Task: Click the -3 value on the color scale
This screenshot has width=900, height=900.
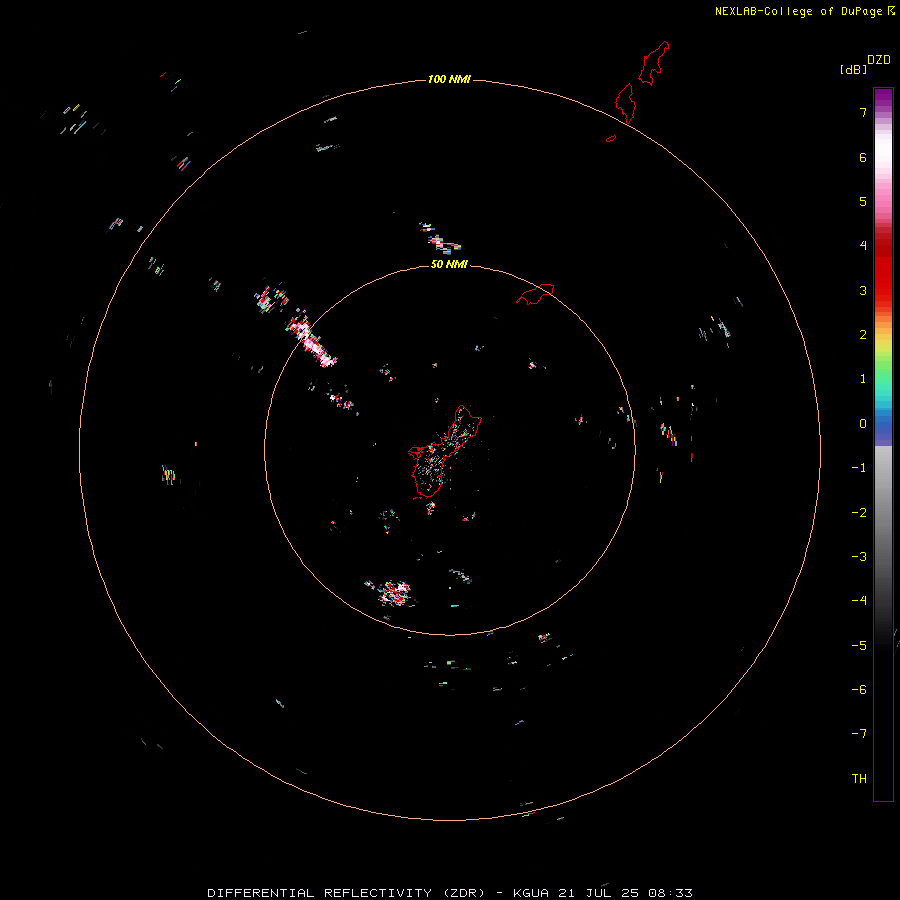Action: (x=859, y=557)
